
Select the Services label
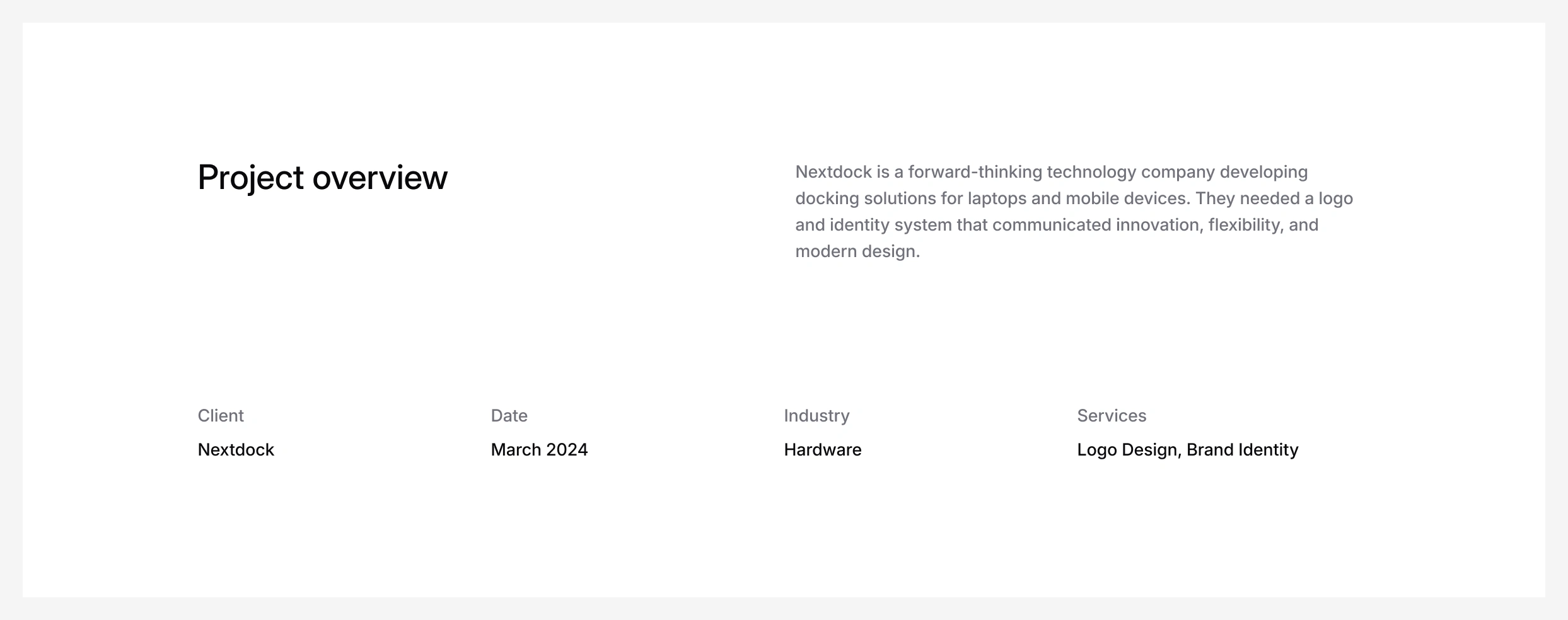(x=1111, y=416)
